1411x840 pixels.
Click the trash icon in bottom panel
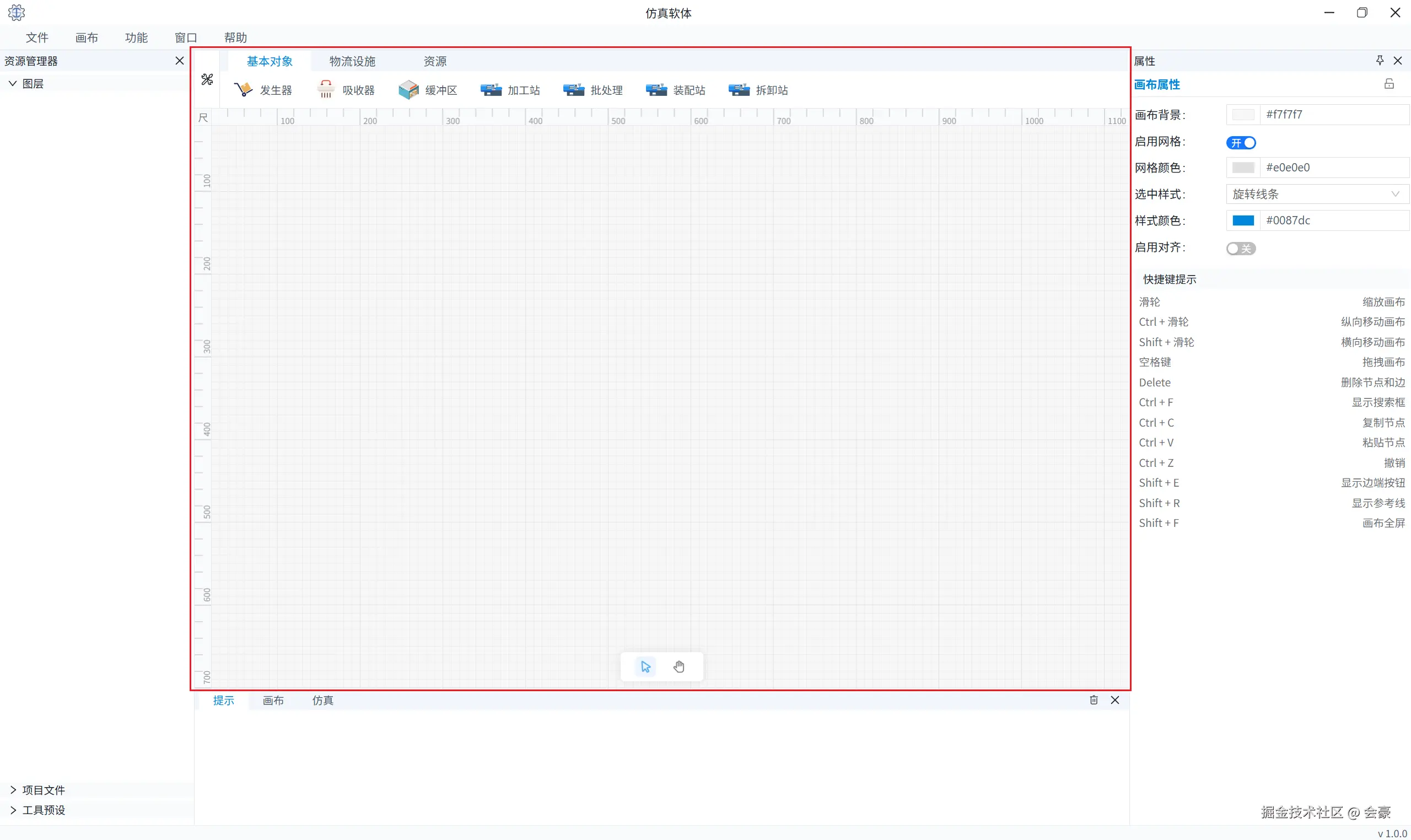point(1094,700)
